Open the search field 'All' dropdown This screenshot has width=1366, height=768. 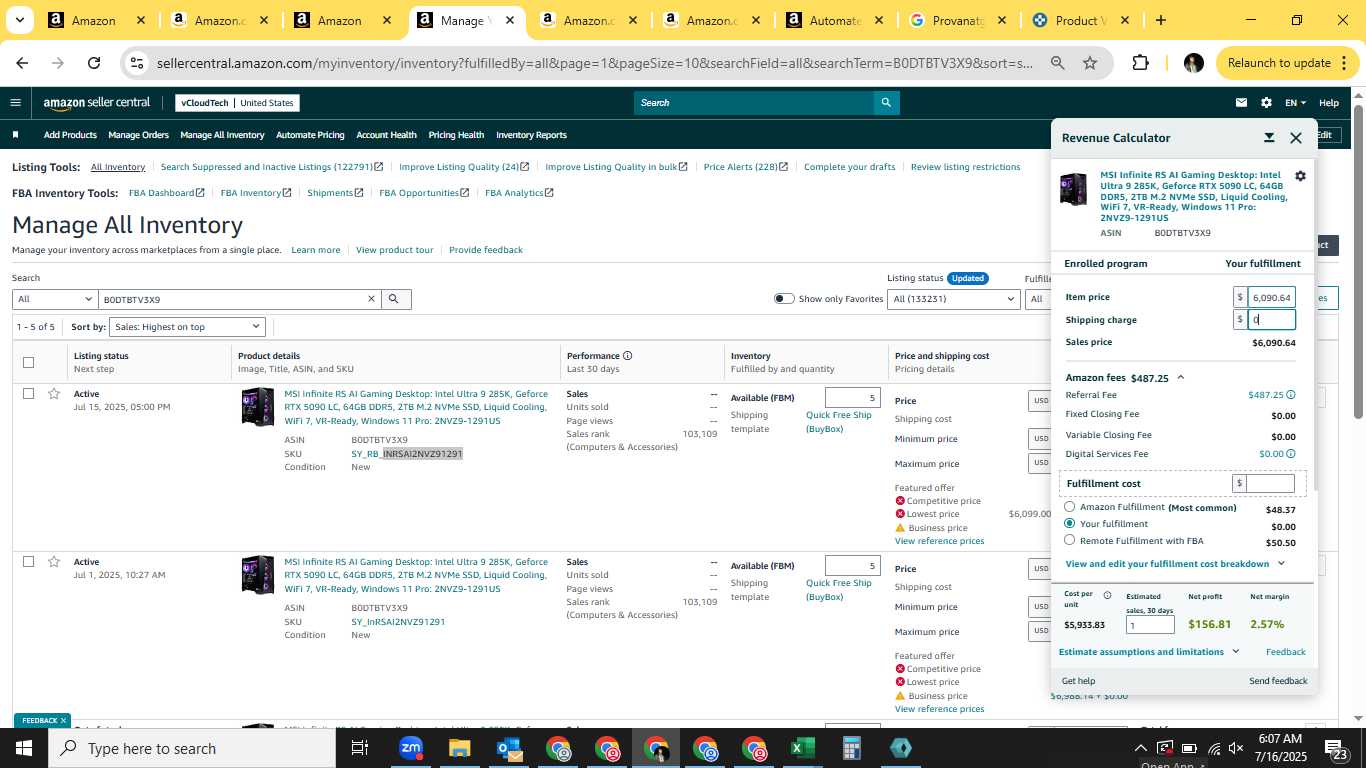click(x=54, y=299)
